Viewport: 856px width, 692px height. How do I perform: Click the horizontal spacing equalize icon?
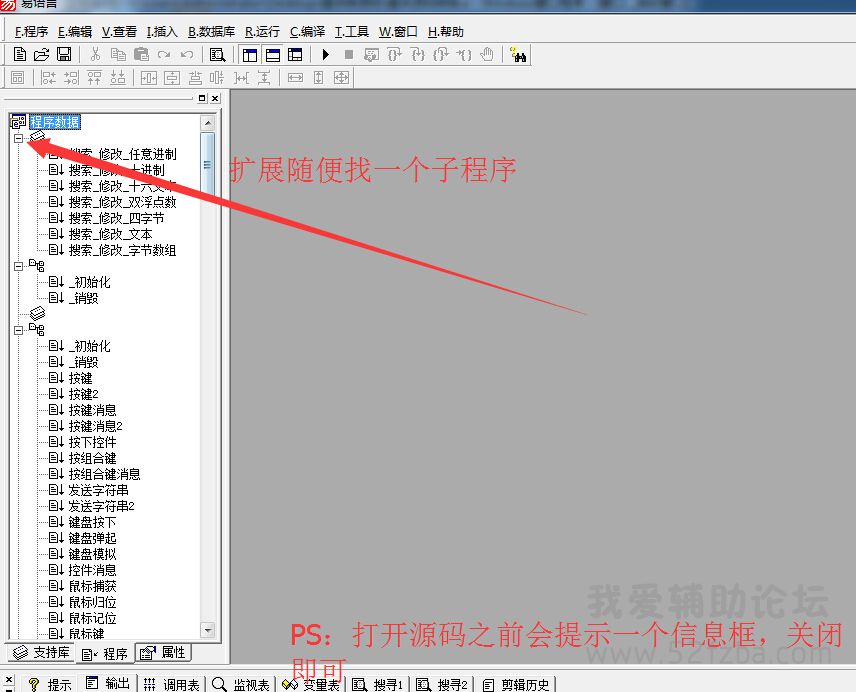click(241, 77)
